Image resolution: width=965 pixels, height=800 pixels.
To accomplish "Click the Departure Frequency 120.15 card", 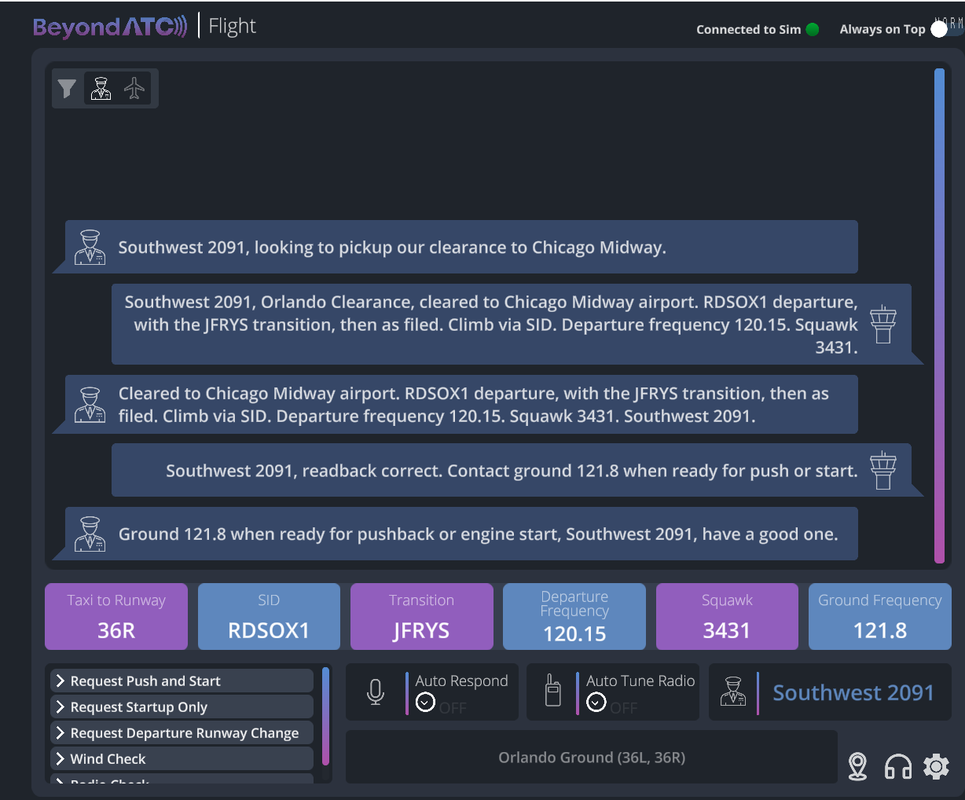I will [574, 617].
